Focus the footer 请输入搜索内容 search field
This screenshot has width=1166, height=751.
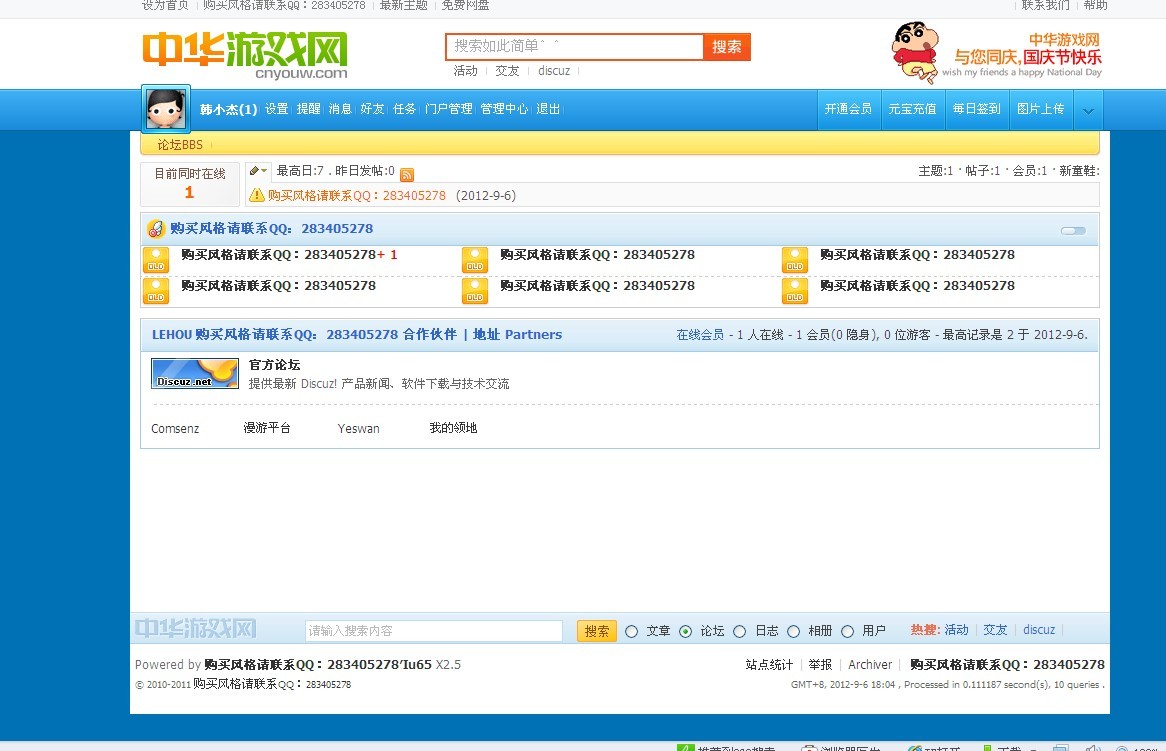coord(434,631)
